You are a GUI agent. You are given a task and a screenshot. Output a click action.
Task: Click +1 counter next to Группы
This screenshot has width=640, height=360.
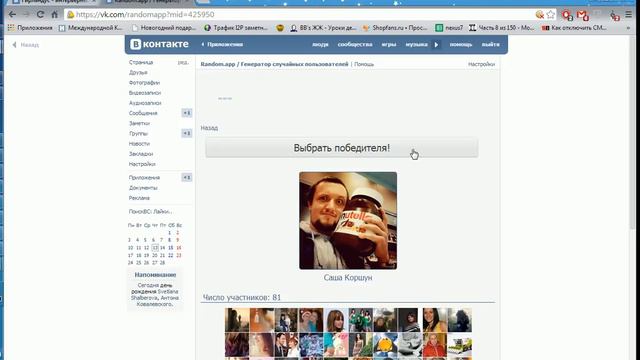tap(187, 133)
